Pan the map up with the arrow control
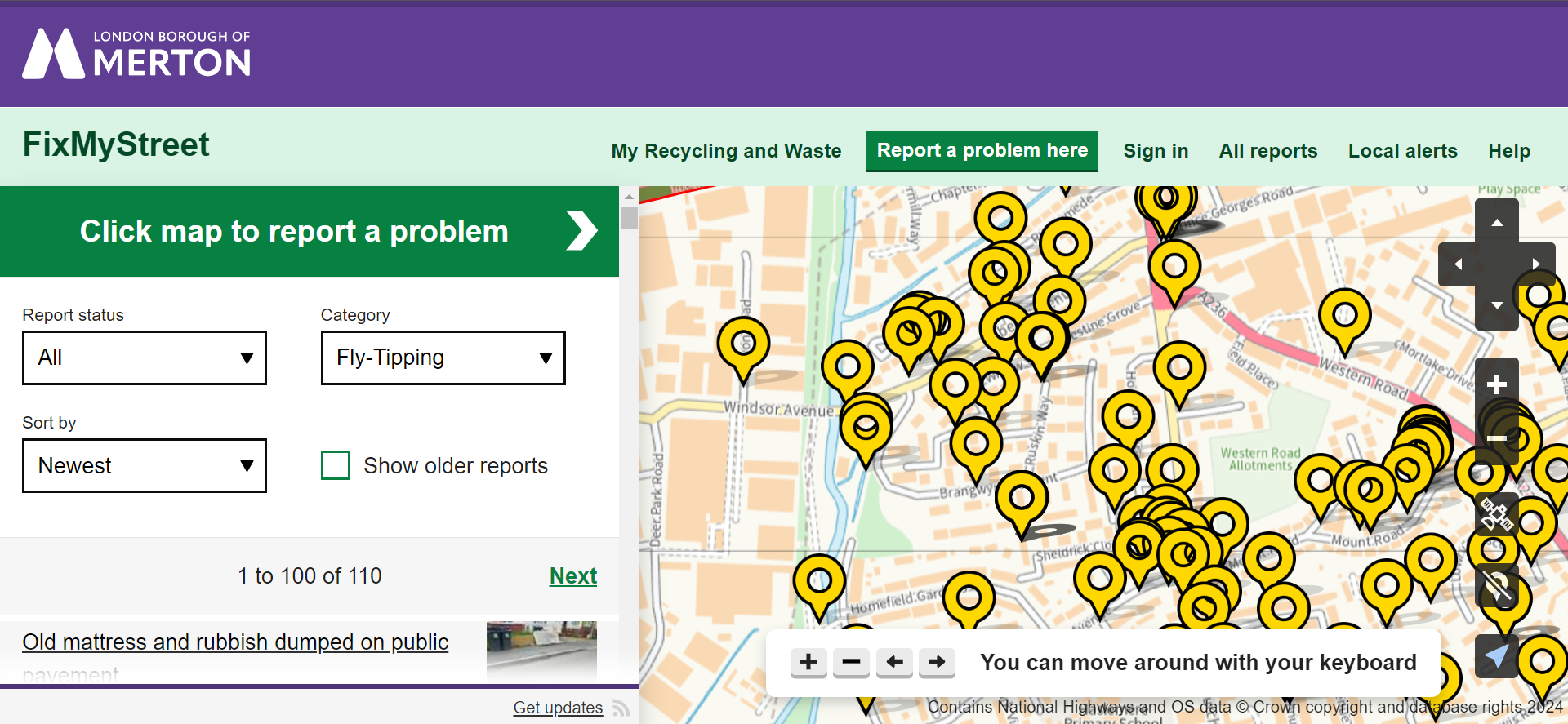1568x724 pixels. click(1497, 222)
